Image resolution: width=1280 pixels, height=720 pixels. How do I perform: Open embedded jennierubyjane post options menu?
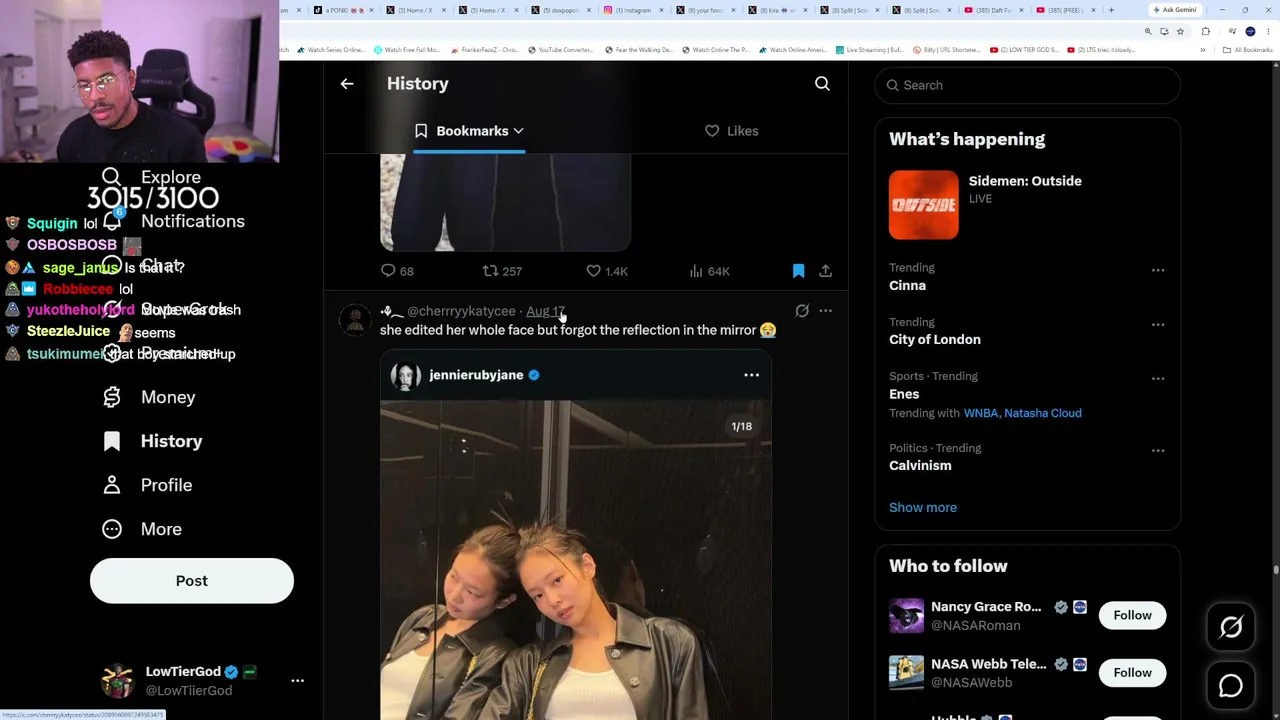751,375
